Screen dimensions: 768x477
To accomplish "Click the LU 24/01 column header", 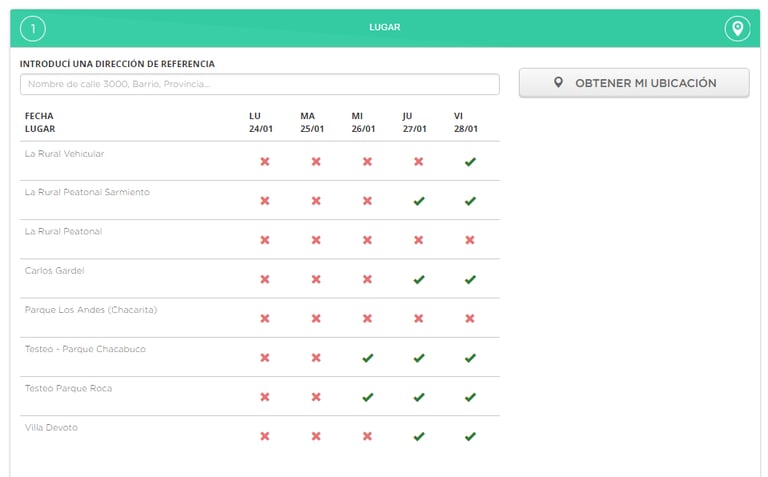I will tap(259, 122).
